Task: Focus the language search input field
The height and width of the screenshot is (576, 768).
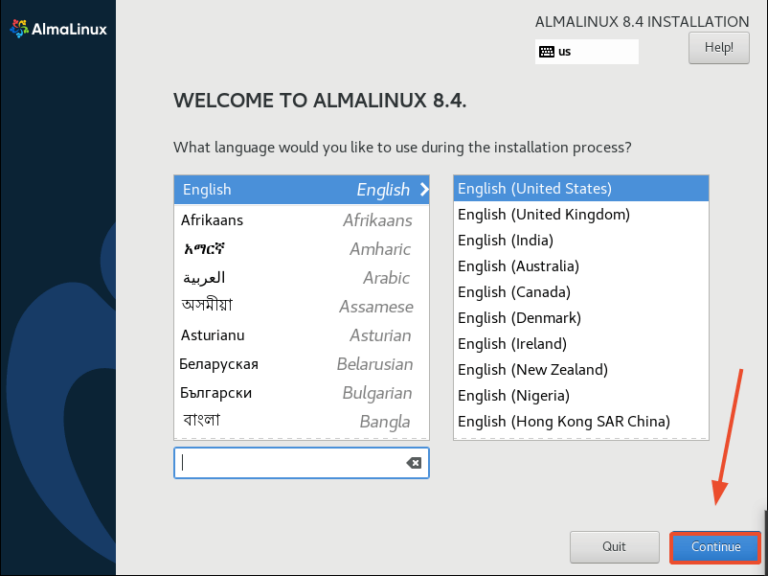Action: [x=301, y=463]
